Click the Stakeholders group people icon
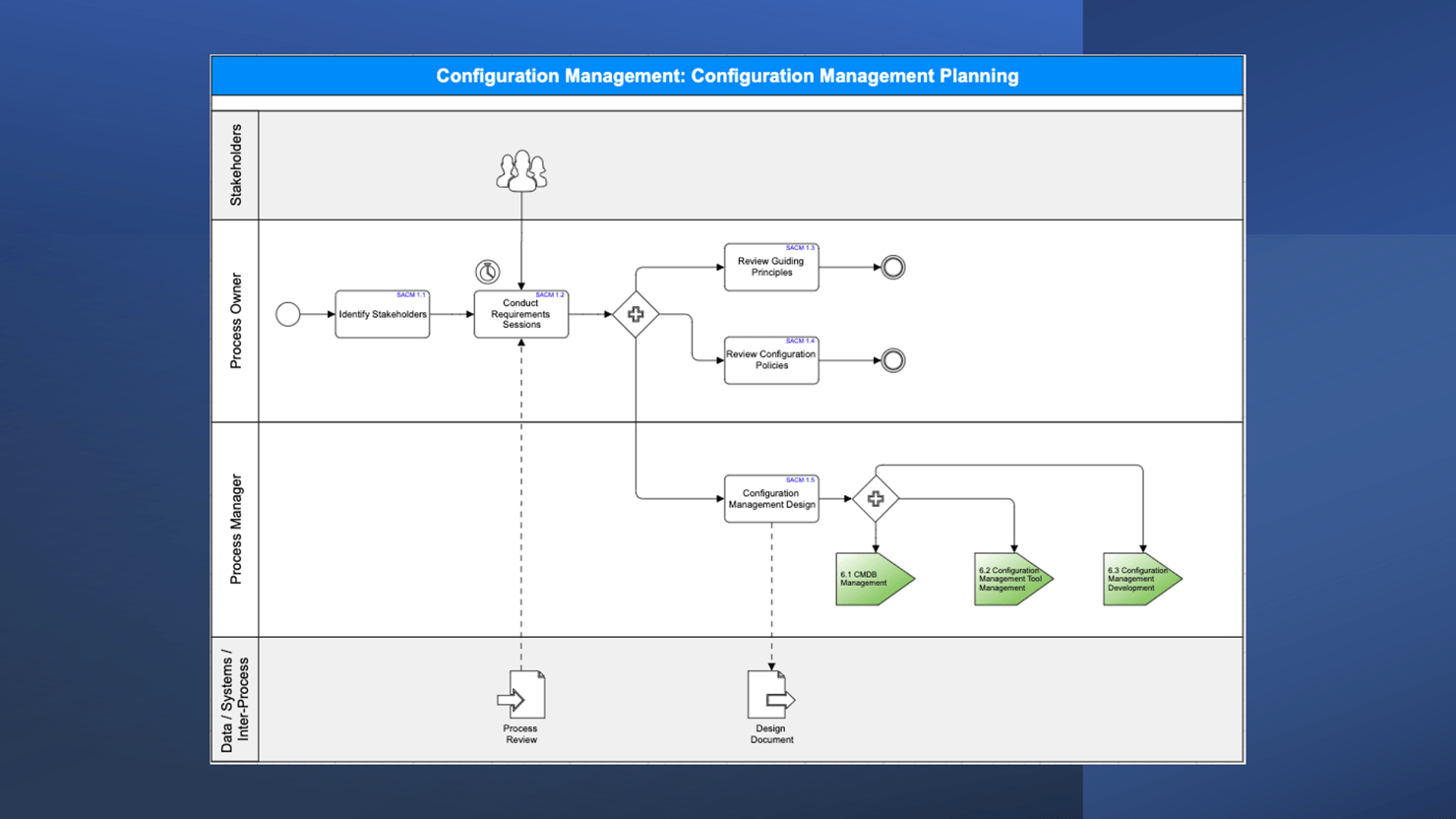 click(x=521, y=171)
